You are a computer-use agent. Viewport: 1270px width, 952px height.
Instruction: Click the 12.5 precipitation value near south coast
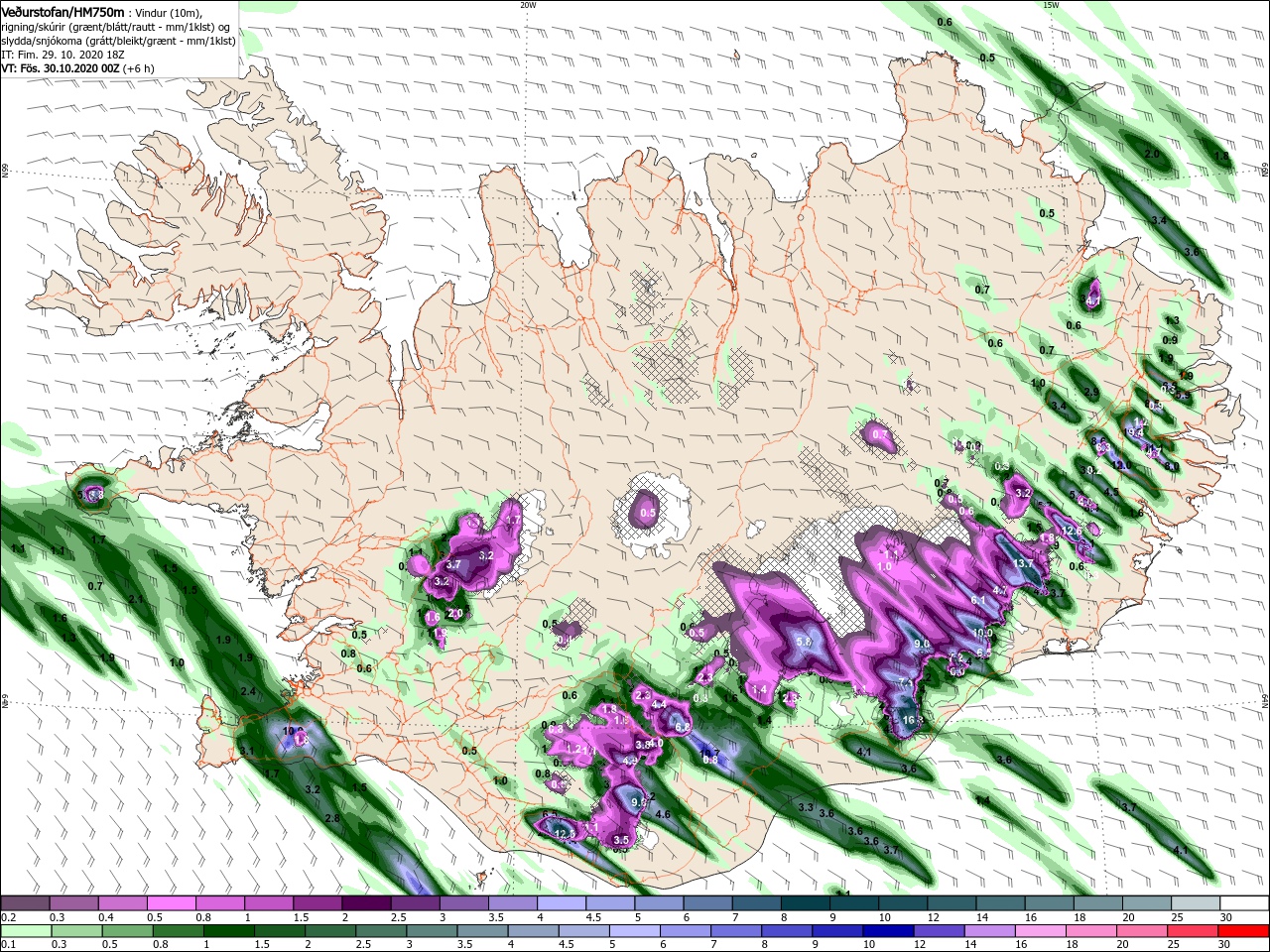tap(565, 834)
